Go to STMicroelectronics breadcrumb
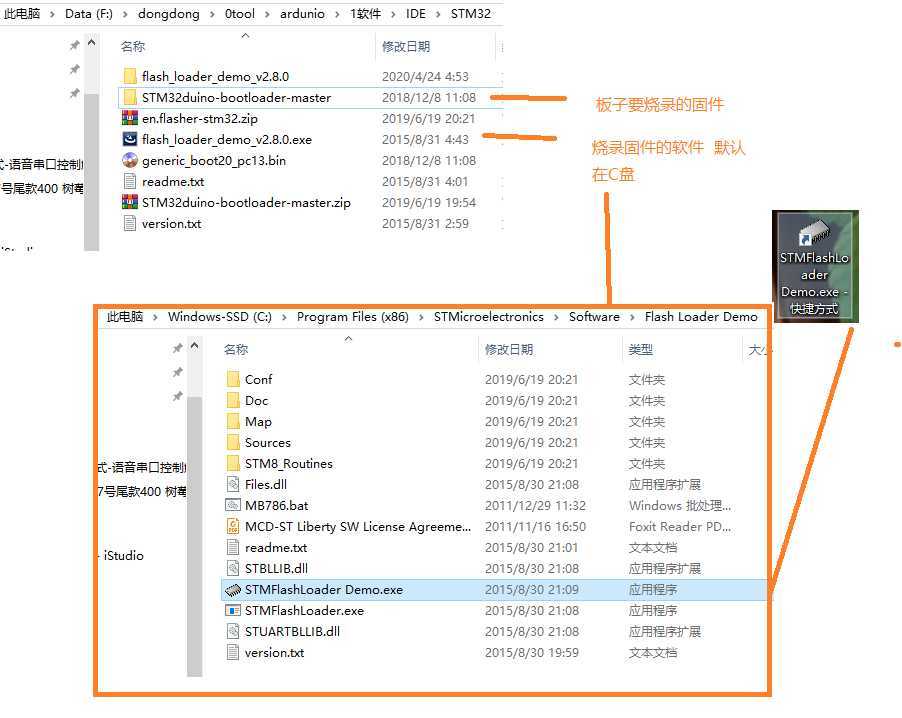The width and height of the screenshot is (902, 718). point(488,317)
